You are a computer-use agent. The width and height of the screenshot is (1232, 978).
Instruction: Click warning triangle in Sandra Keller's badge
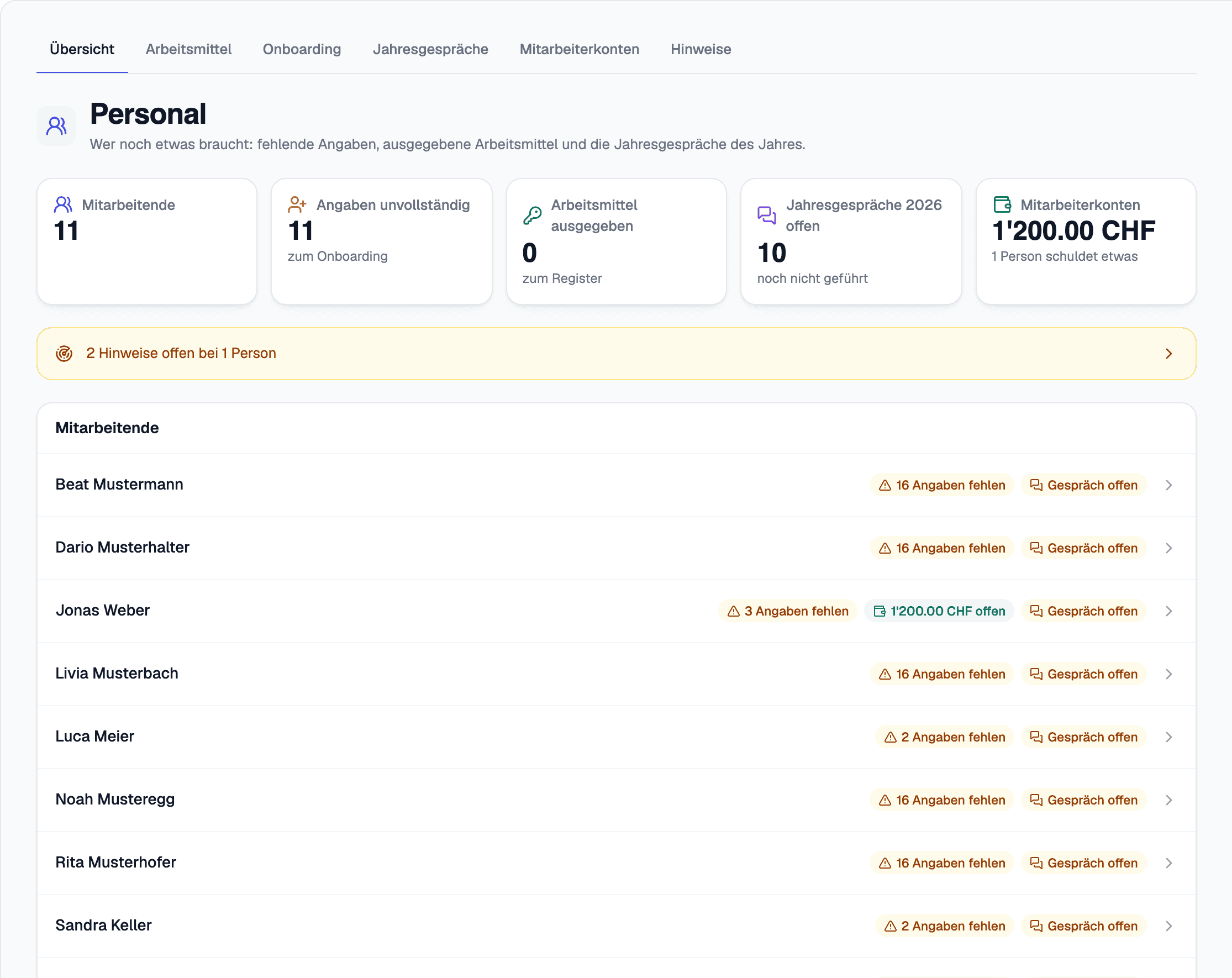coord(890,926)
